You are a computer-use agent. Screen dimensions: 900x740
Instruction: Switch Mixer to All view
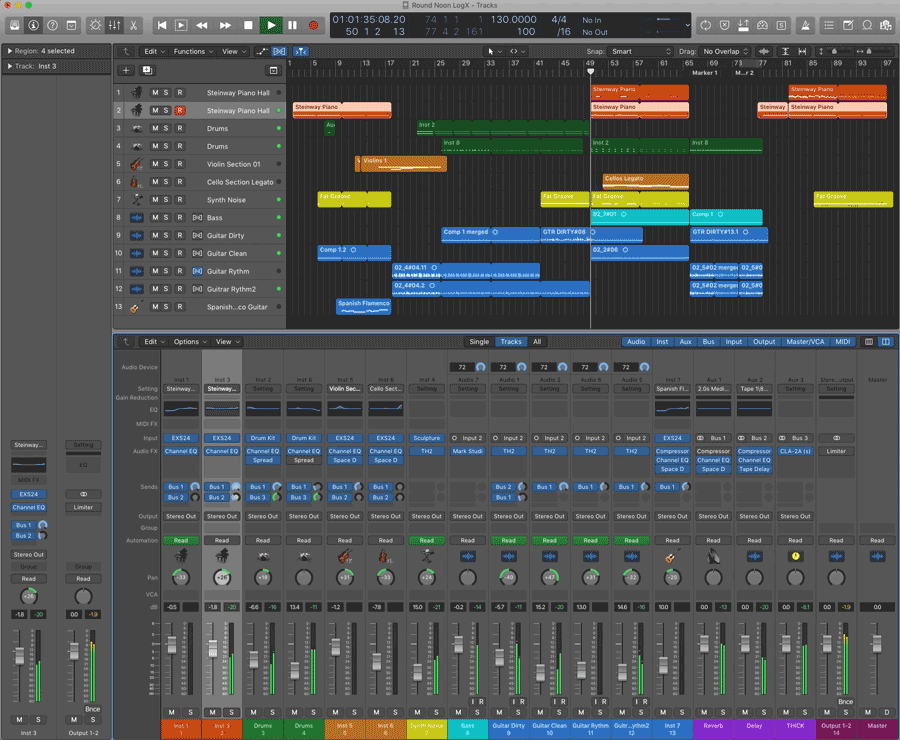537,342
